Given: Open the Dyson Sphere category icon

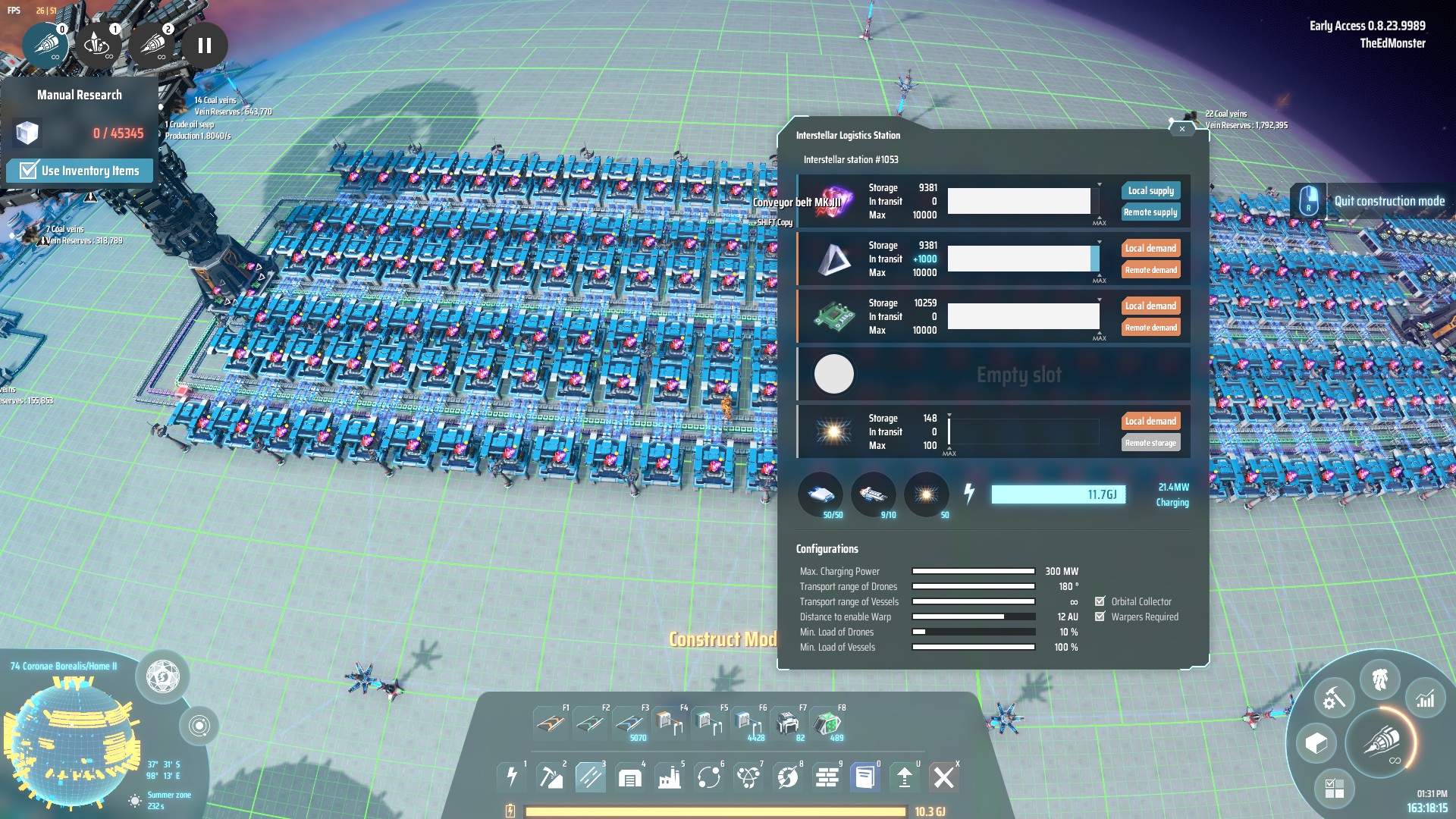Looking at the screenshot, I should pyautogui.click(x=787, y=777).
